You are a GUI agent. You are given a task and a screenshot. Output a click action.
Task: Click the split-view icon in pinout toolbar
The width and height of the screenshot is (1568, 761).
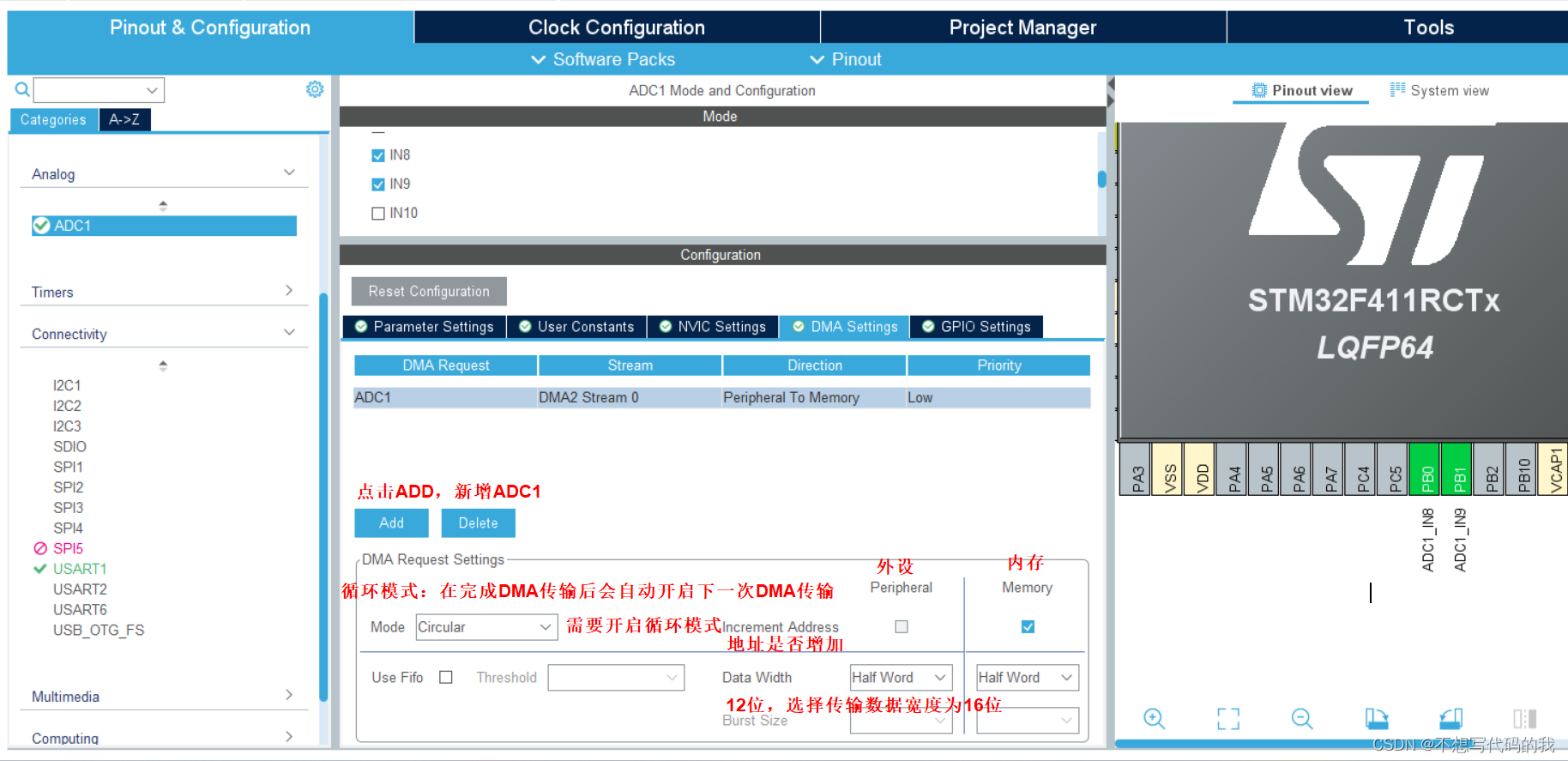pos(1525,718)
